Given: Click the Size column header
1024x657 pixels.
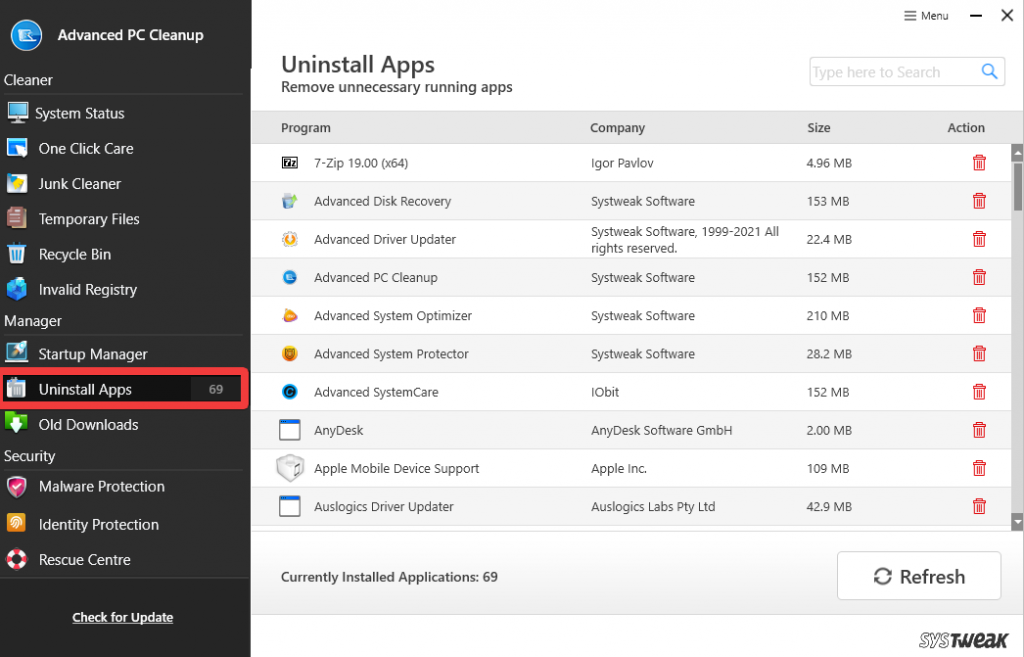Looking at the screenshot, I should click(818, 128).
